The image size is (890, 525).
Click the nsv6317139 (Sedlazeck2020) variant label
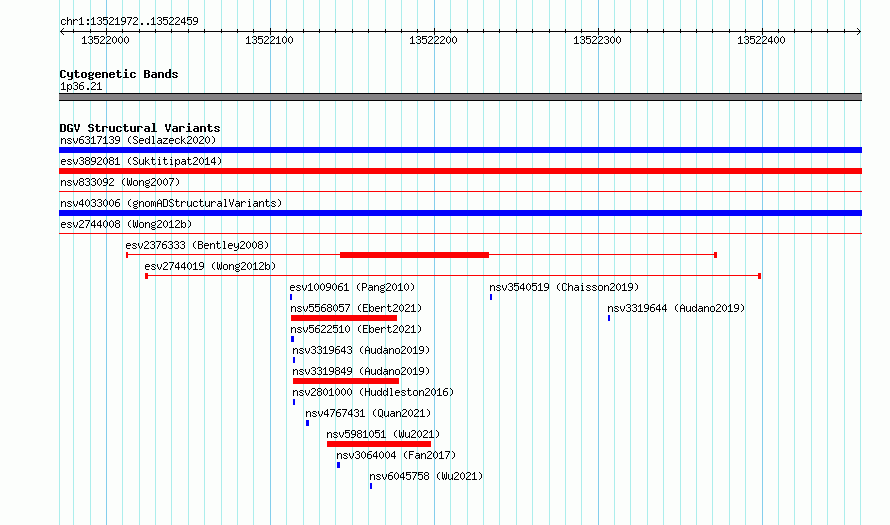point(138,140)
